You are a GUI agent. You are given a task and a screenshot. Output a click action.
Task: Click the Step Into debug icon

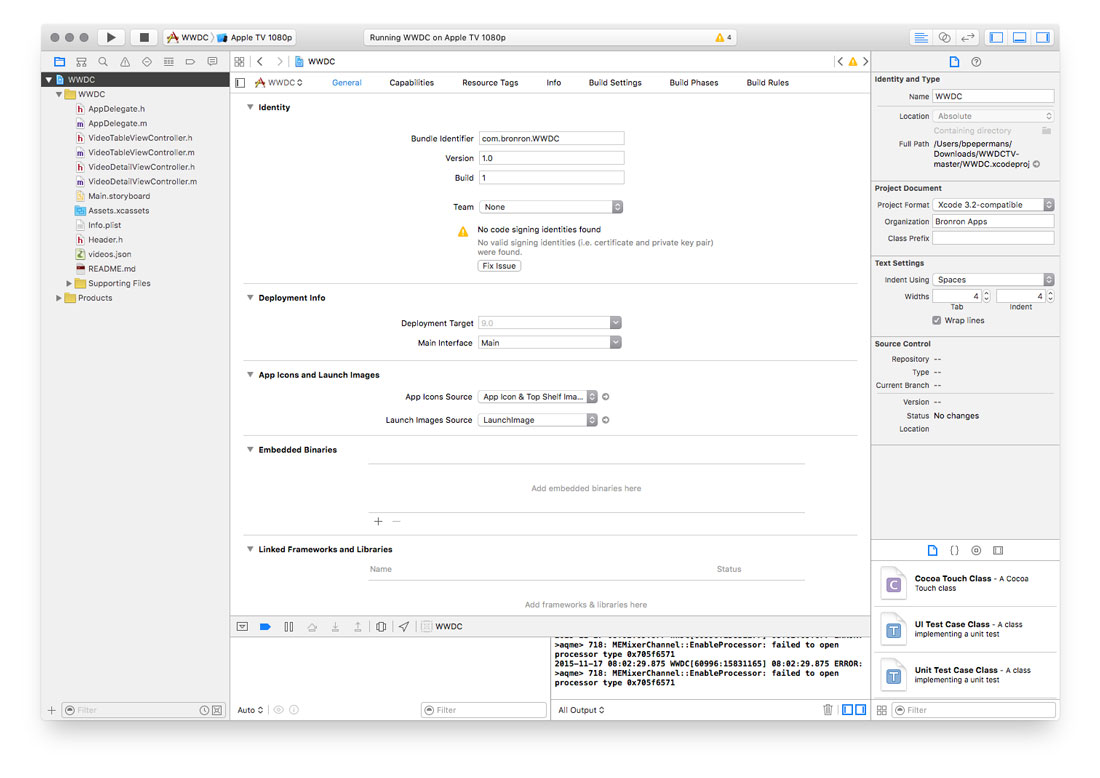click(x=335, y=626)
